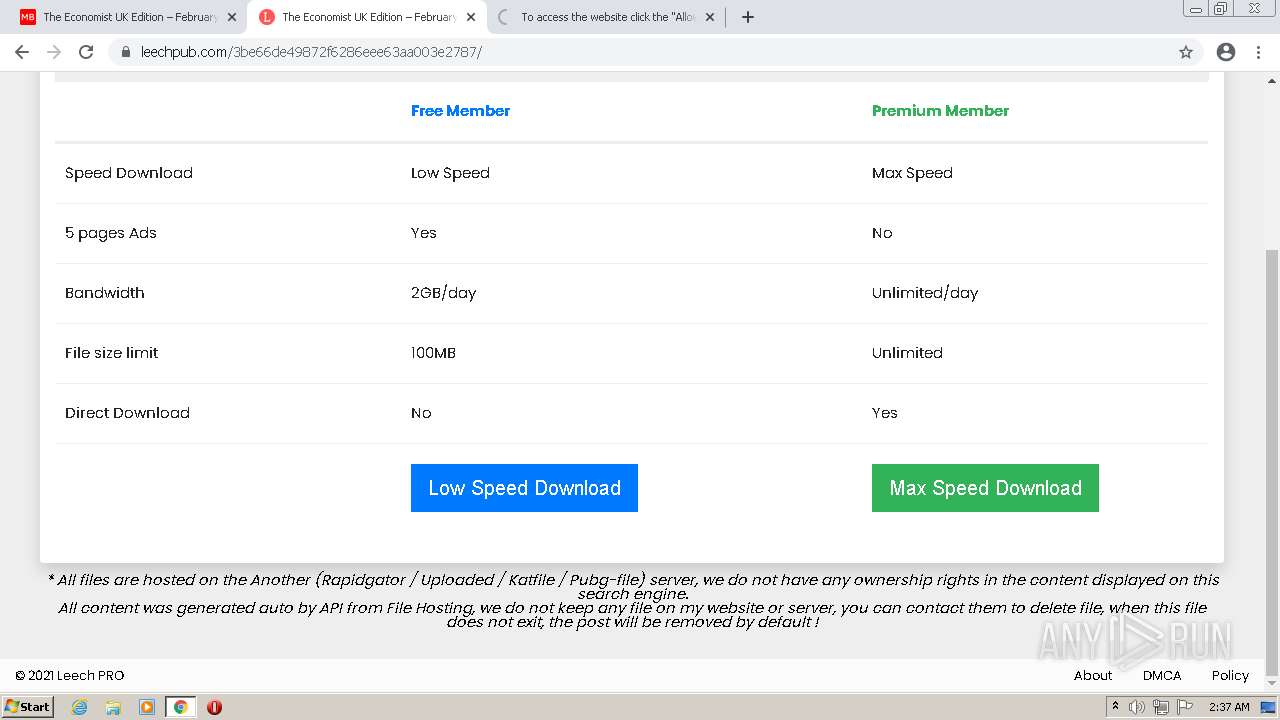The height and width of the screenshot is (720, 1280).
Task: Open the Action Center flag icon
Action: [1185, 707]
